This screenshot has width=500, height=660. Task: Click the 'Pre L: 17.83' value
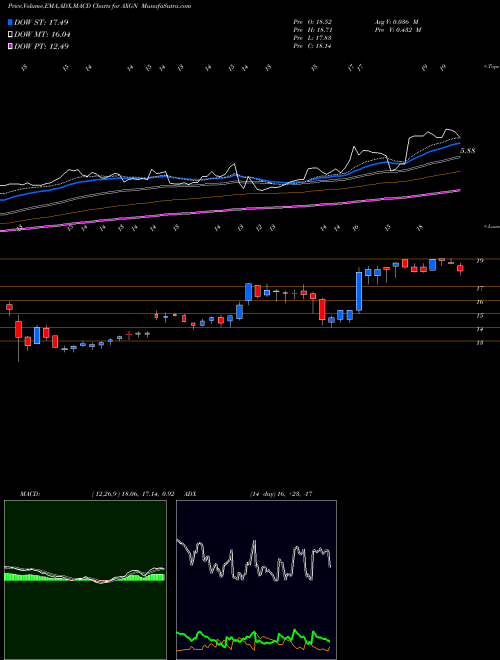[312, 38]
